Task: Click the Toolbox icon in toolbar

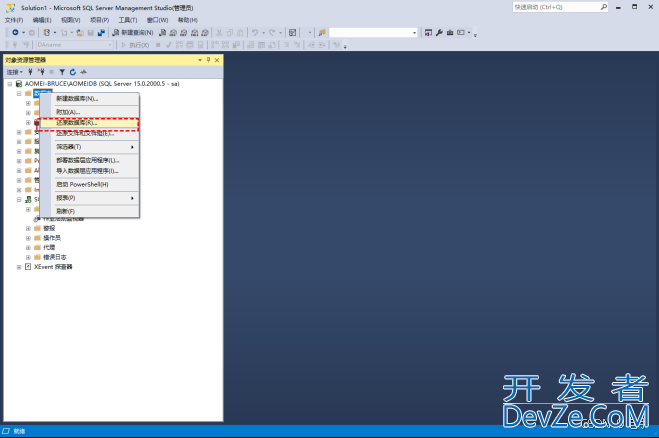Action: click(x=450, y=32)
